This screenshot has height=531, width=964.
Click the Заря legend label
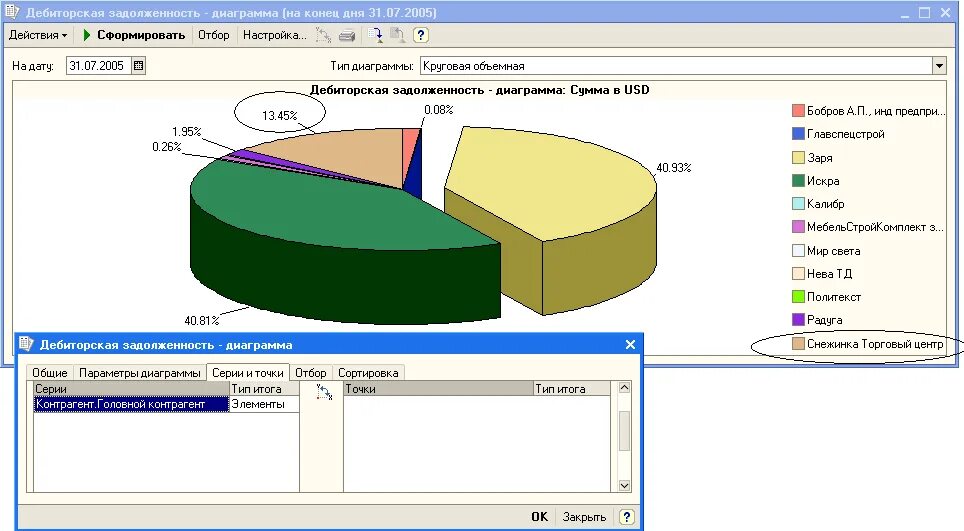(x=820, y=158)
